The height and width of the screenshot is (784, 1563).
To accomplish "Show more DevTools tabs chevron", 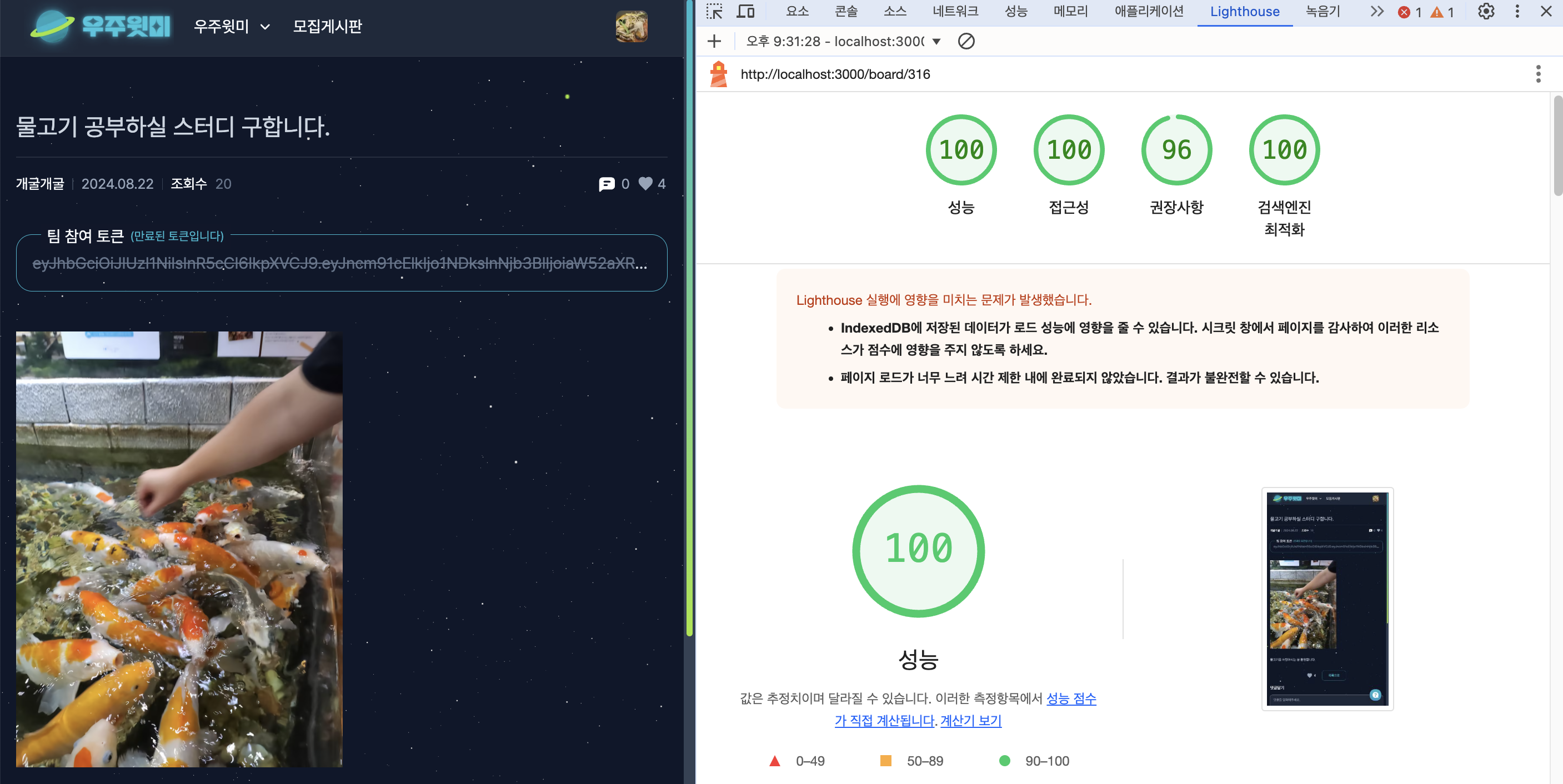I will click(x=1377, y=12).
